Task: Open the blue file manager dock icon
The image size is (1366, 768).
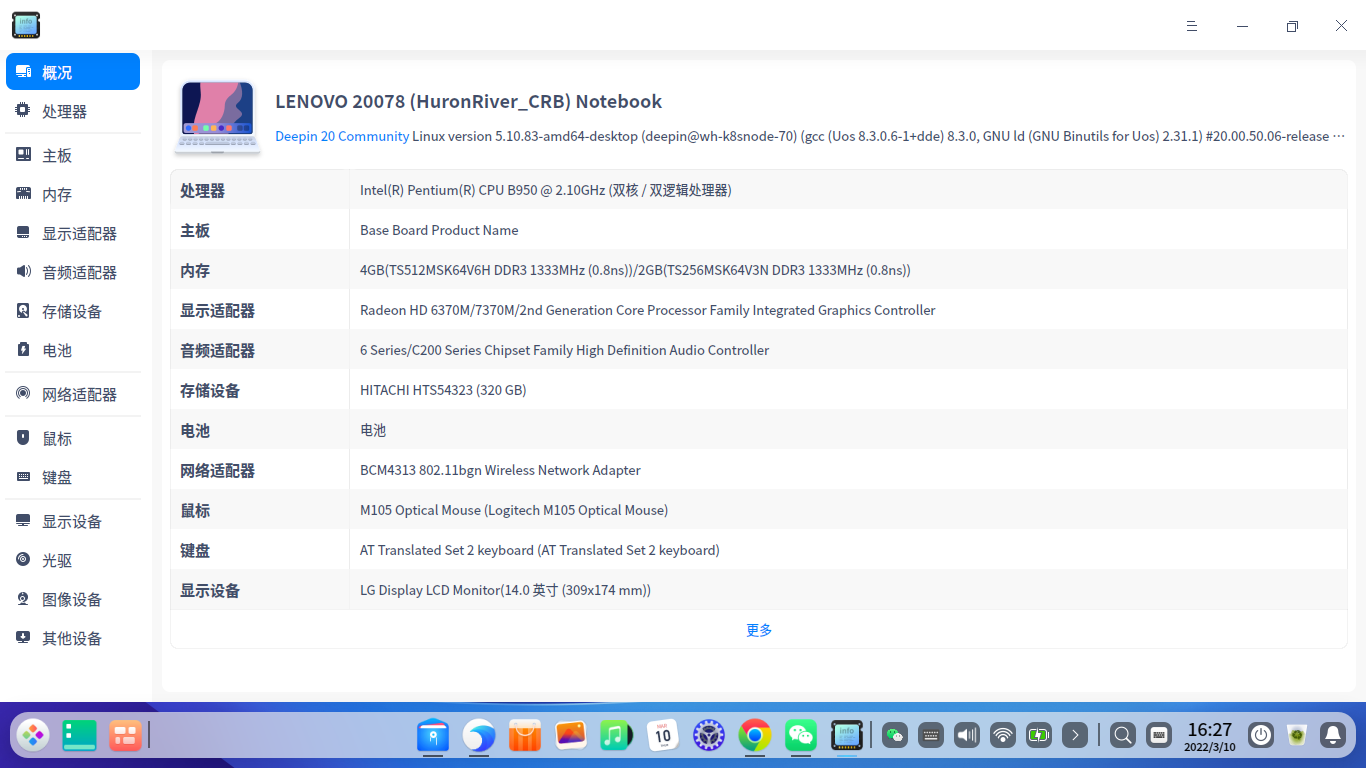Action: (x=433, y=736)
